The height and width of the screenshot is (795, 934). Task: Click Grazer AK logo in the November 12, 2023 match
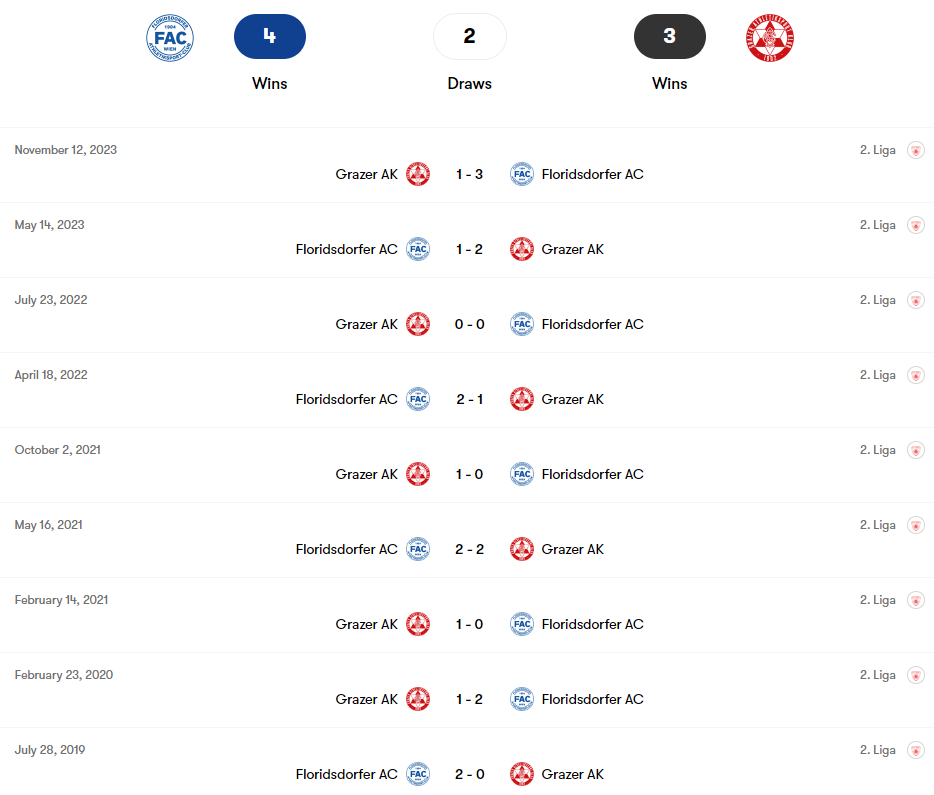[x=418, y=174]
